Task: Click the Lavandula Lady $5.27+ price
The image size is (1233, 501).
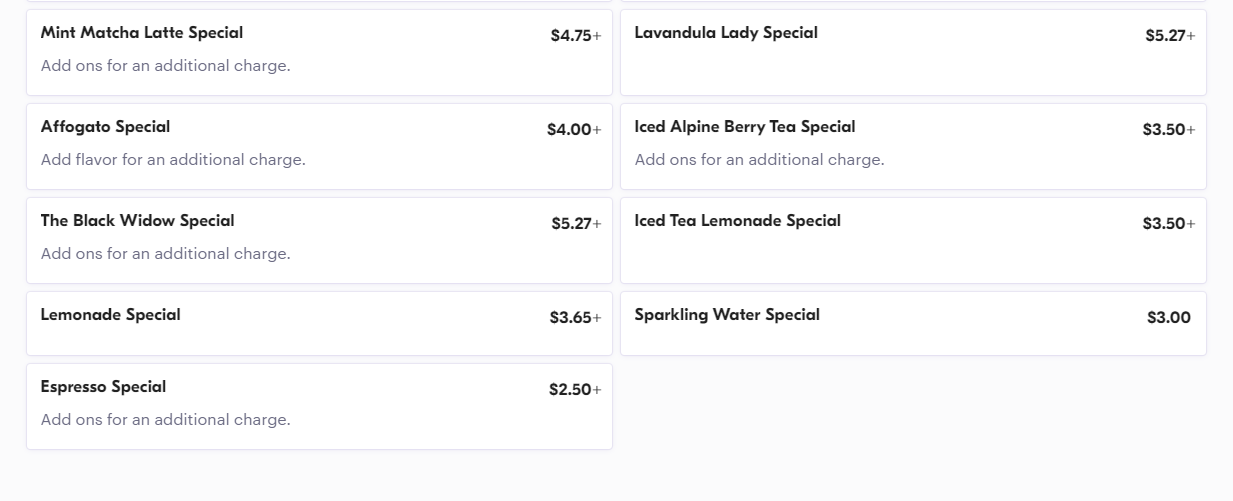Action: pos(1169,36)
